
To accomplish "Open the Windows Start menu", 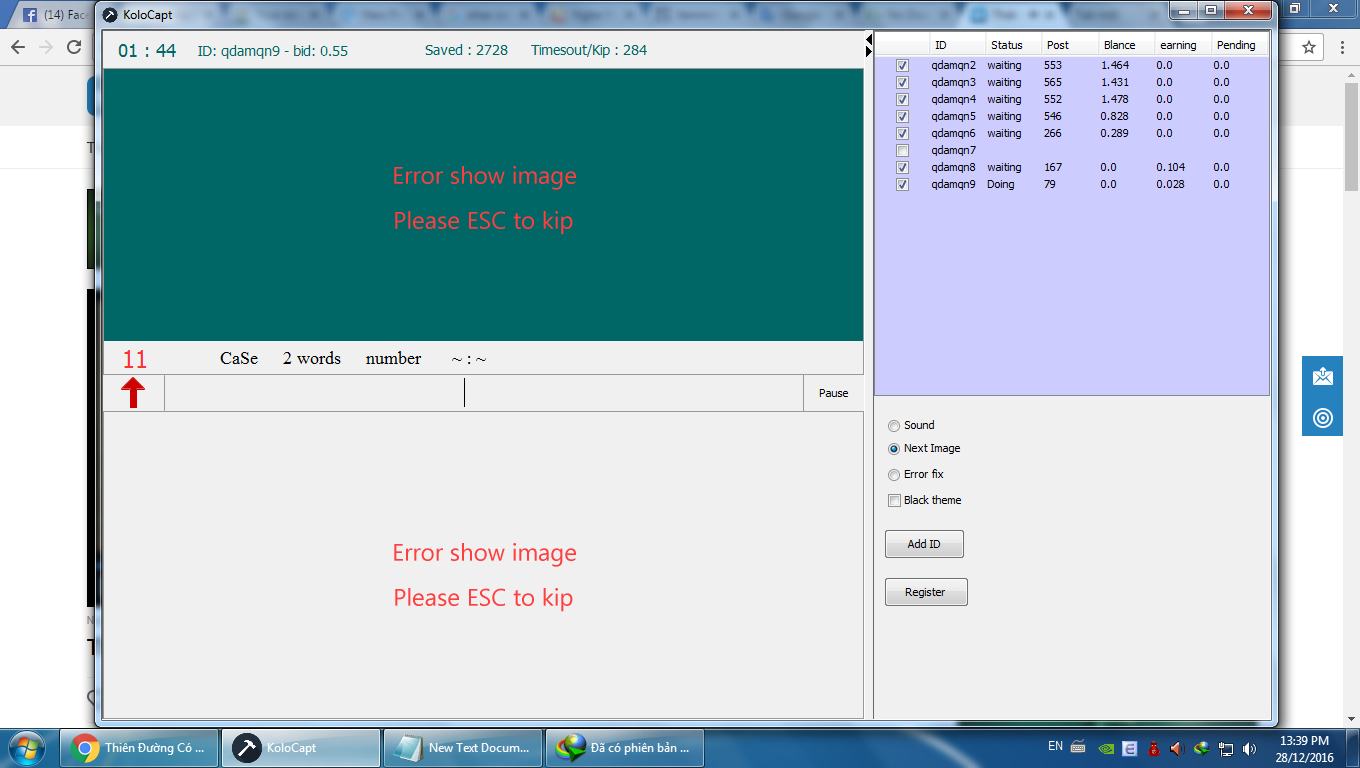I will pos(25,747).
